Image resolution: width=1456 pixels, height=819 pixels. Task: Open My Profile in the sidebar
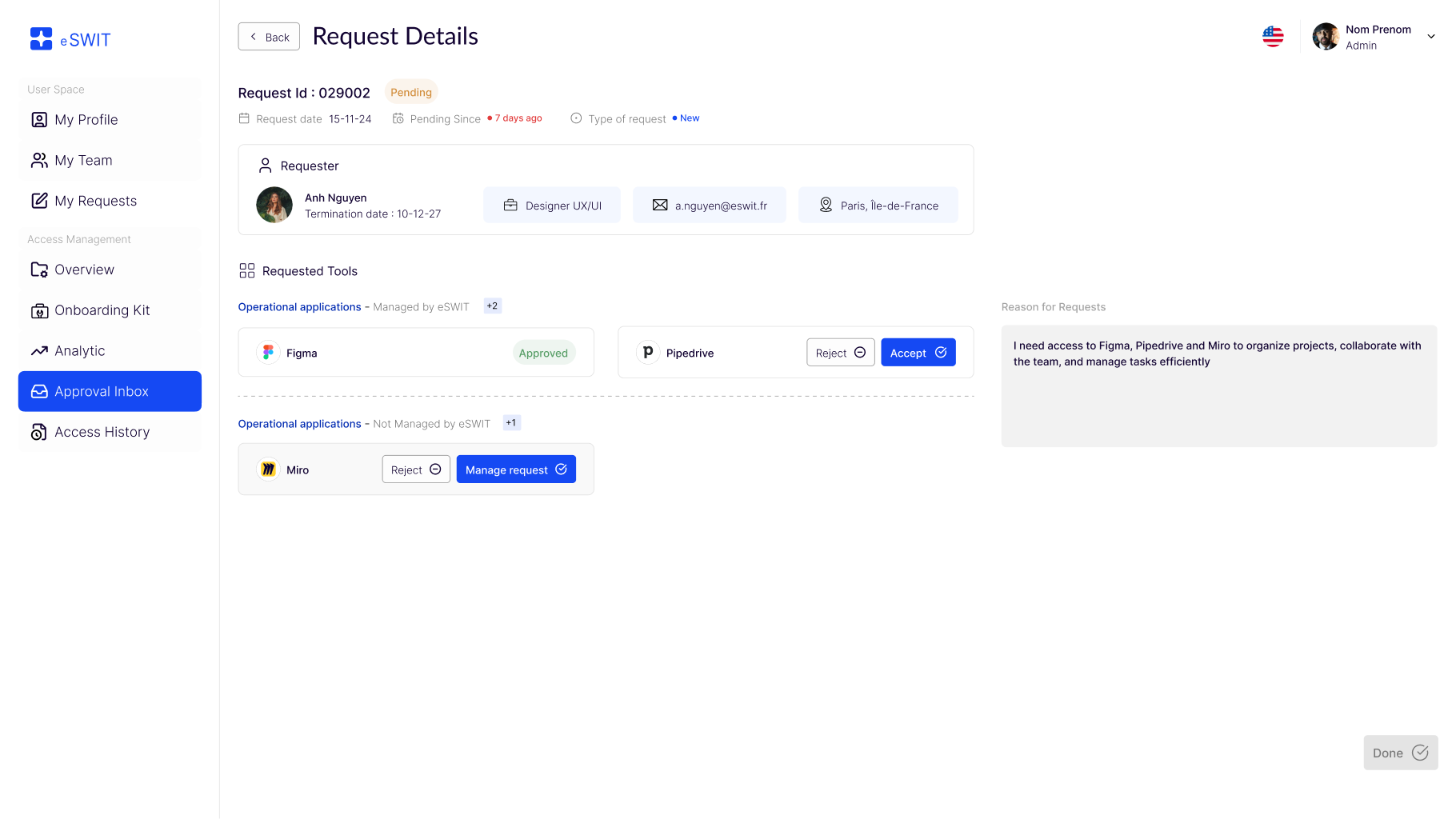click(x=86, y=120)
